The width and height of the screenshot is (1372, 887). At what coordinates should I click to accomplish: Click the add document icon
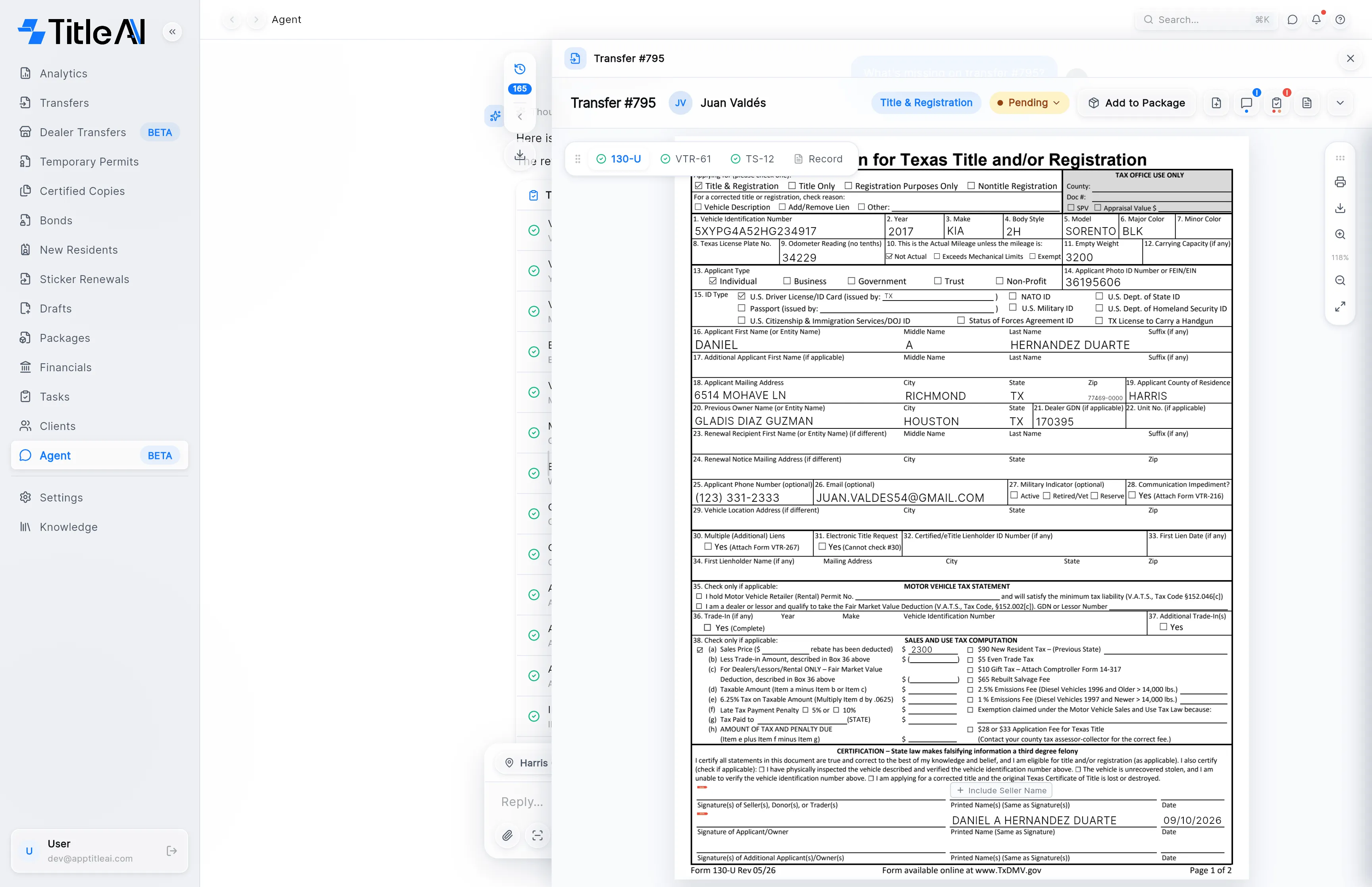coord(1216,102)
